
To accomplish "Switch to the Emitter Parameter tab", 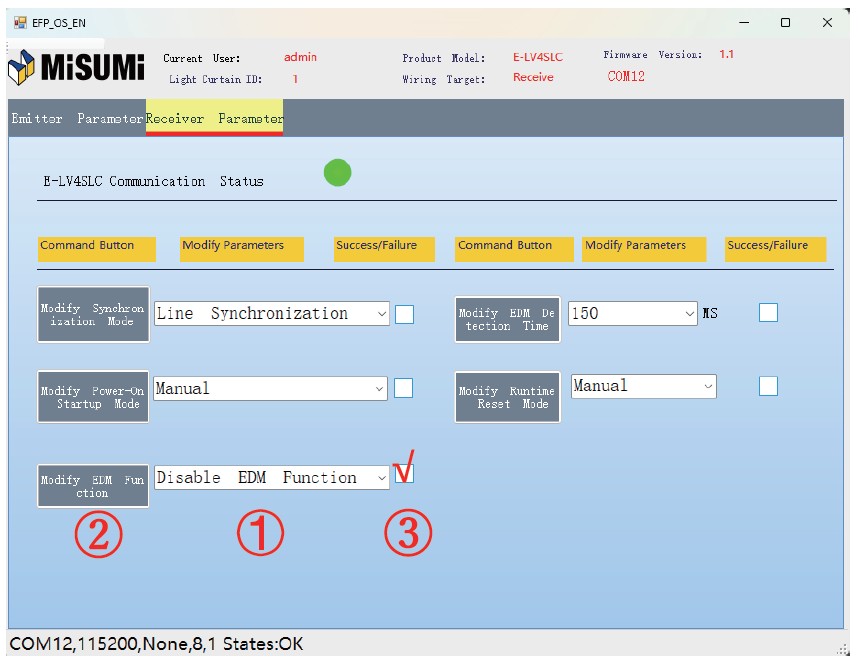I will 77,119.
